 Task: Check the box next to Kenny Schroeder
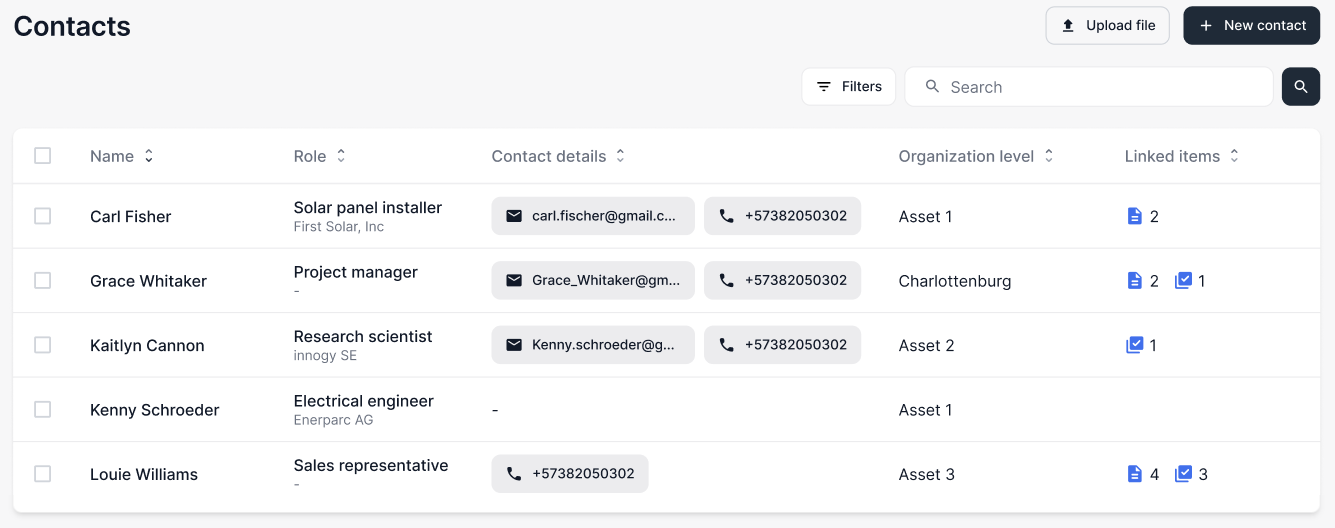(x=42, y=409)
